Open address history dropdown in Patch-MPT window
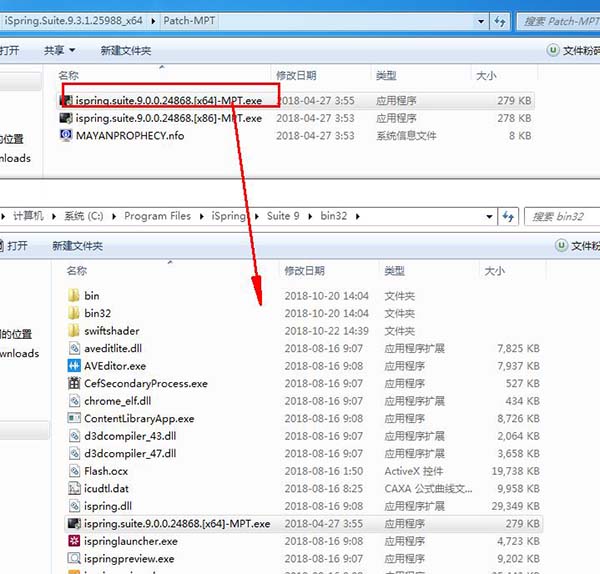Viewport: 600px width, 574px height. pos(481,21)
